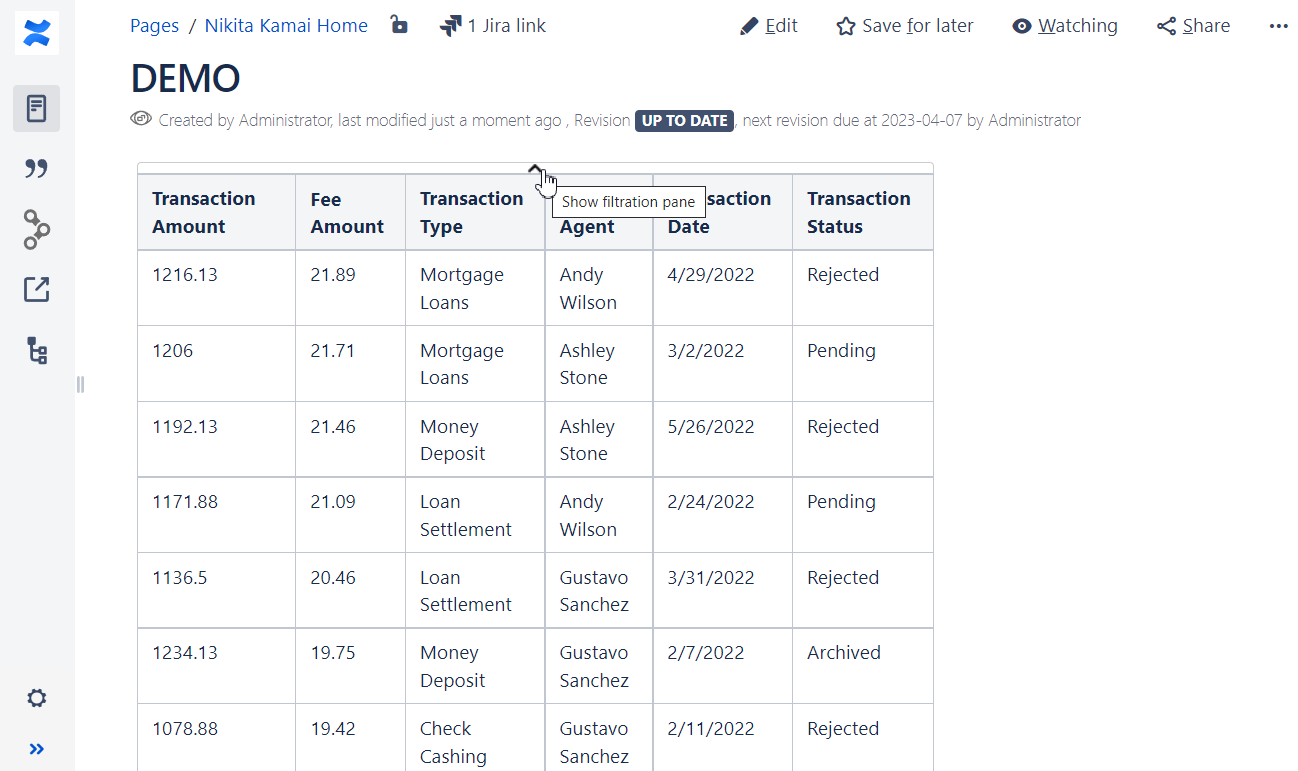Save for later star button
This screenshot has width=1298, height=771.
[x=904, y=26]
